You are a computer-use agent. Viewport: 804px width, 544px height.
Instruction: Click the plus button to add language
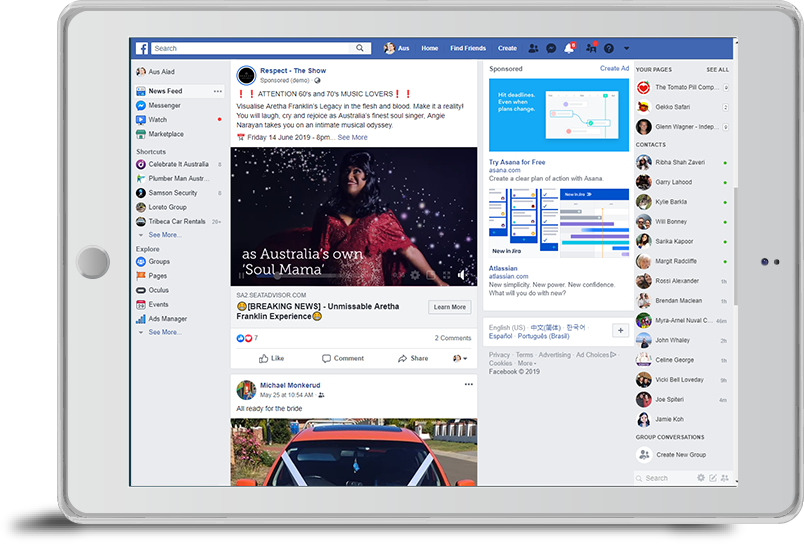(x=620, y=331)
